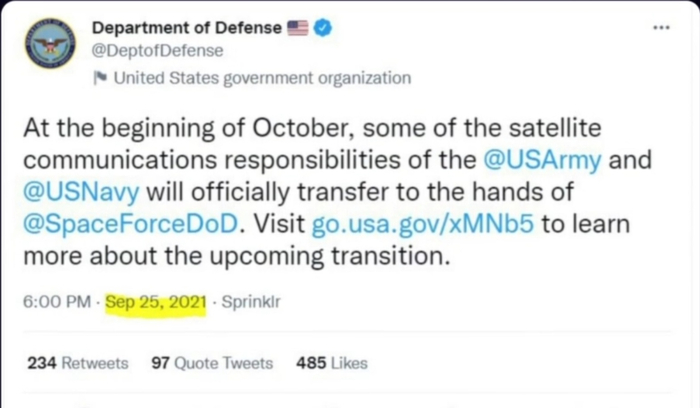
Task: Open the more options three-dot menu
Action: [x=661, y=27]
